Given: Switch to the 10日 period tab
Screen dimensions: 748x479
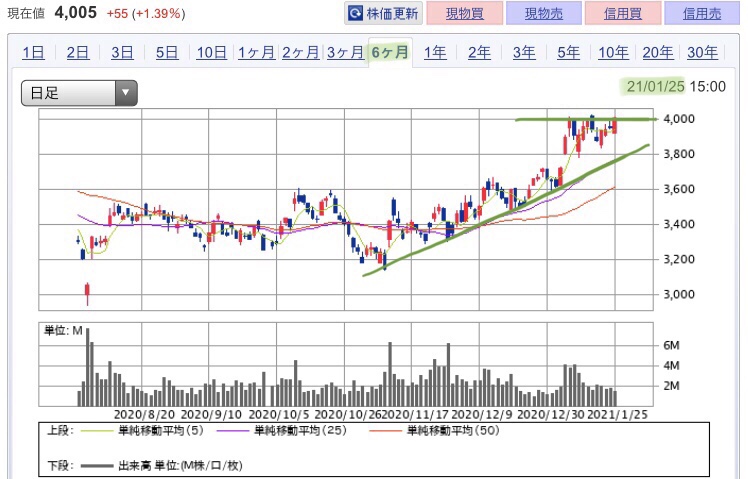Looking at the screenshot, I should pyautogui.click(x=211, y=53).
